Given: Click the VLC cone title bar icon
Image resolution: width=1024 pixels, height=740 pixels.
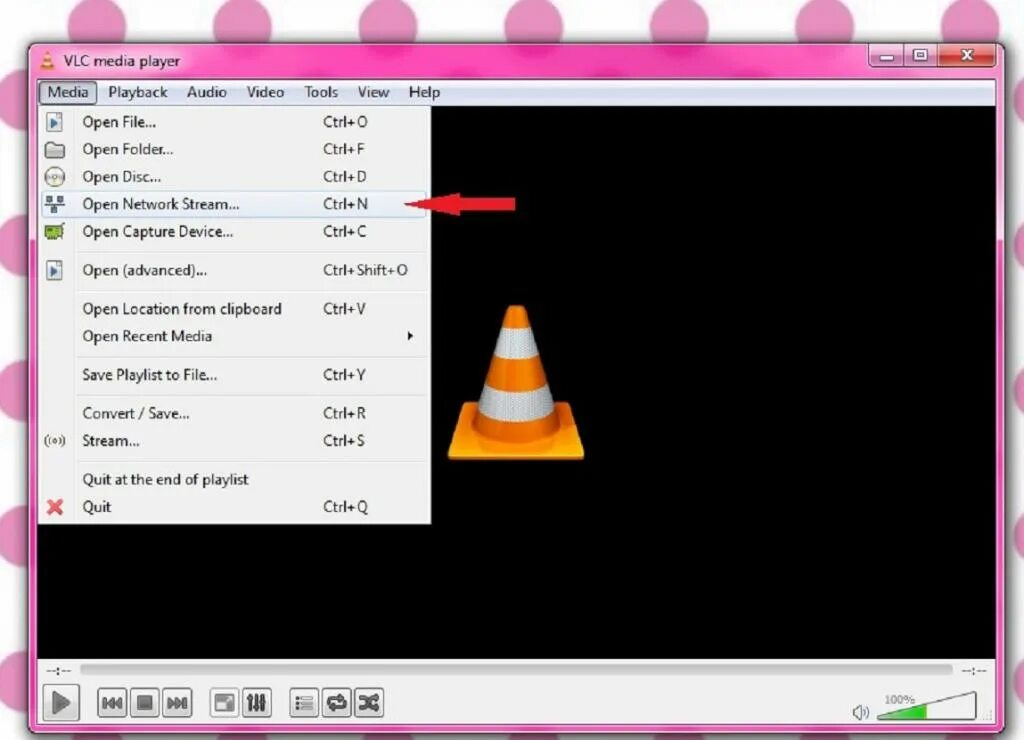Looking at the screenshot, I should tap(48, 60).
